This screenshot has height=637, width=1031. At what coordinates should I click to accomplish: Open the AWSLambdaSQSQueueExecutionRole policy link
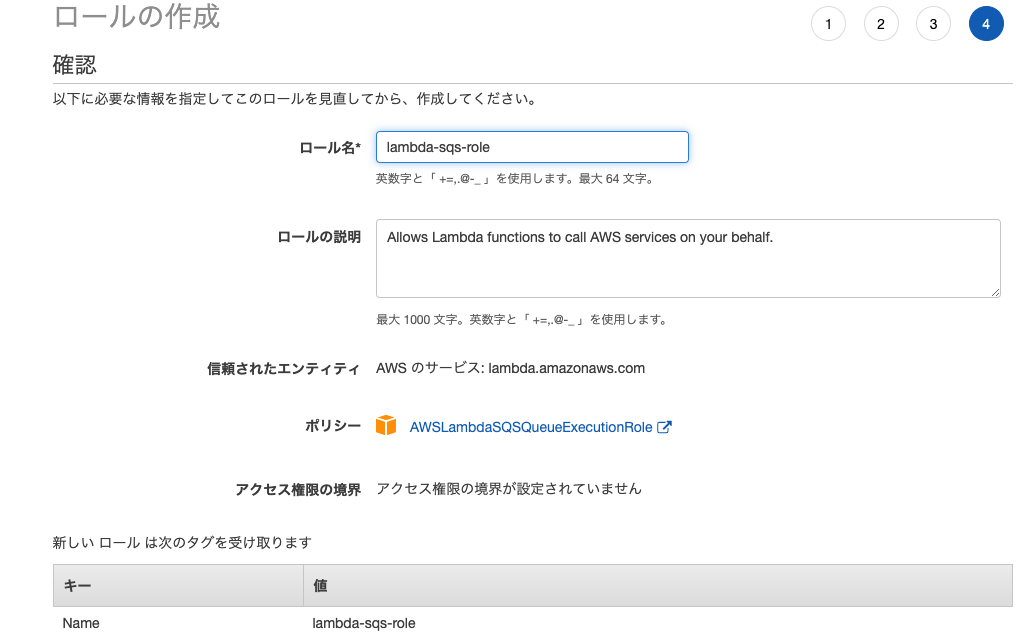point(531,427)
